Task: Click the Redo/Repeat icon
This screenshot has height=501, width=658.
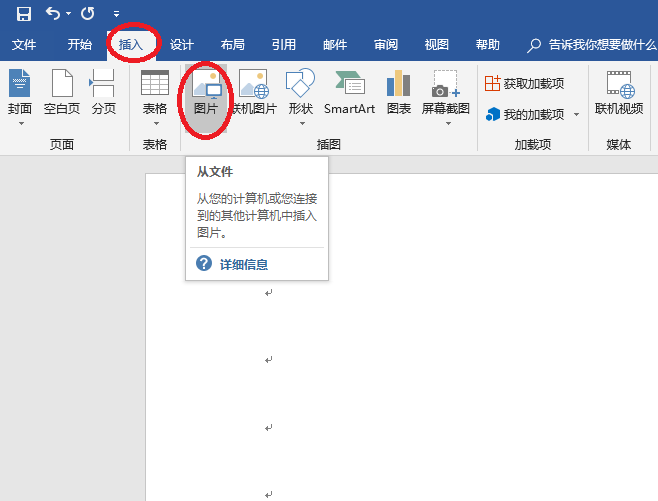Action: pyautogui.click(x=87, y=13)
